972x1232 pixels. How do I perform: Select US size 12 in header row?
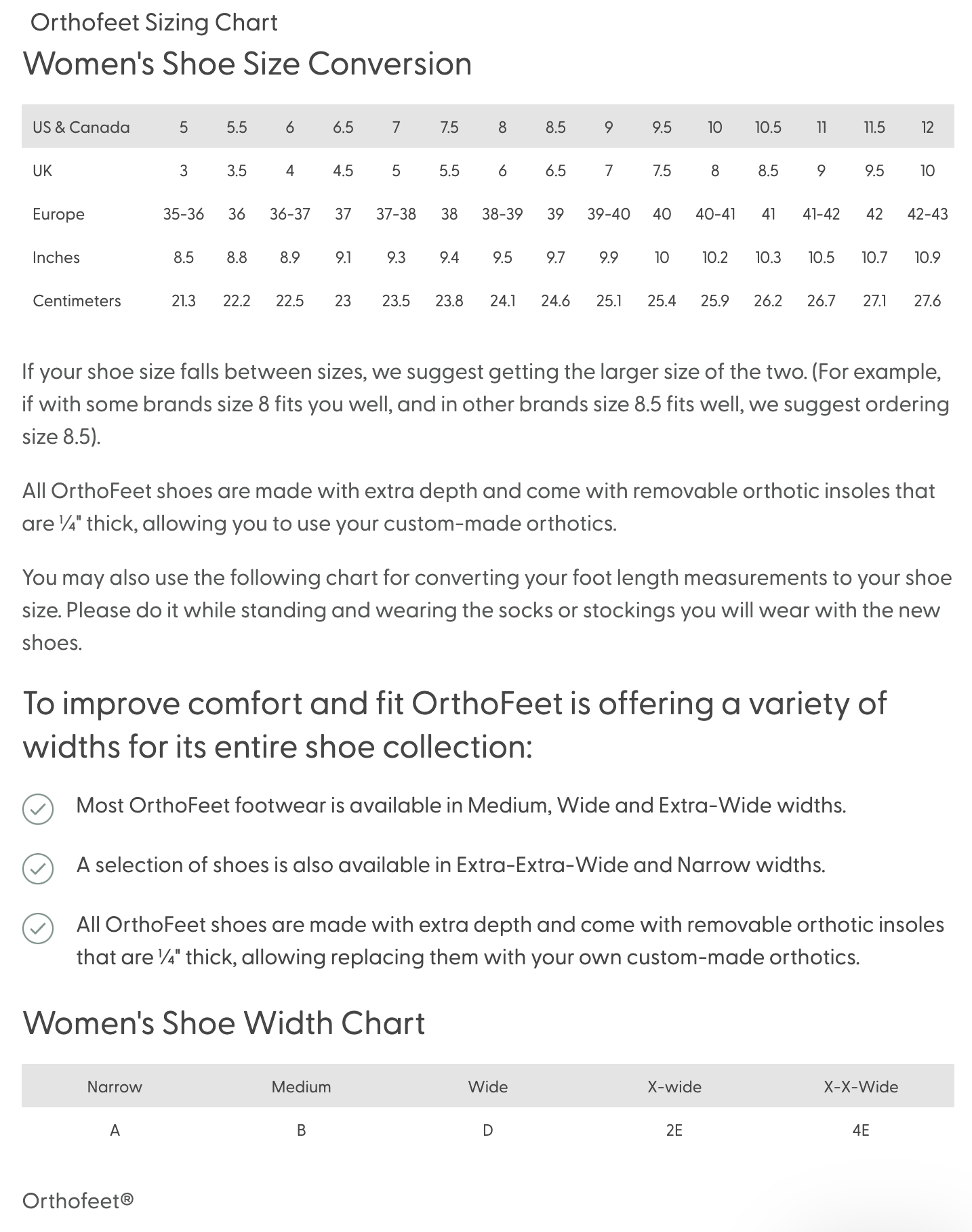[927, 127]
